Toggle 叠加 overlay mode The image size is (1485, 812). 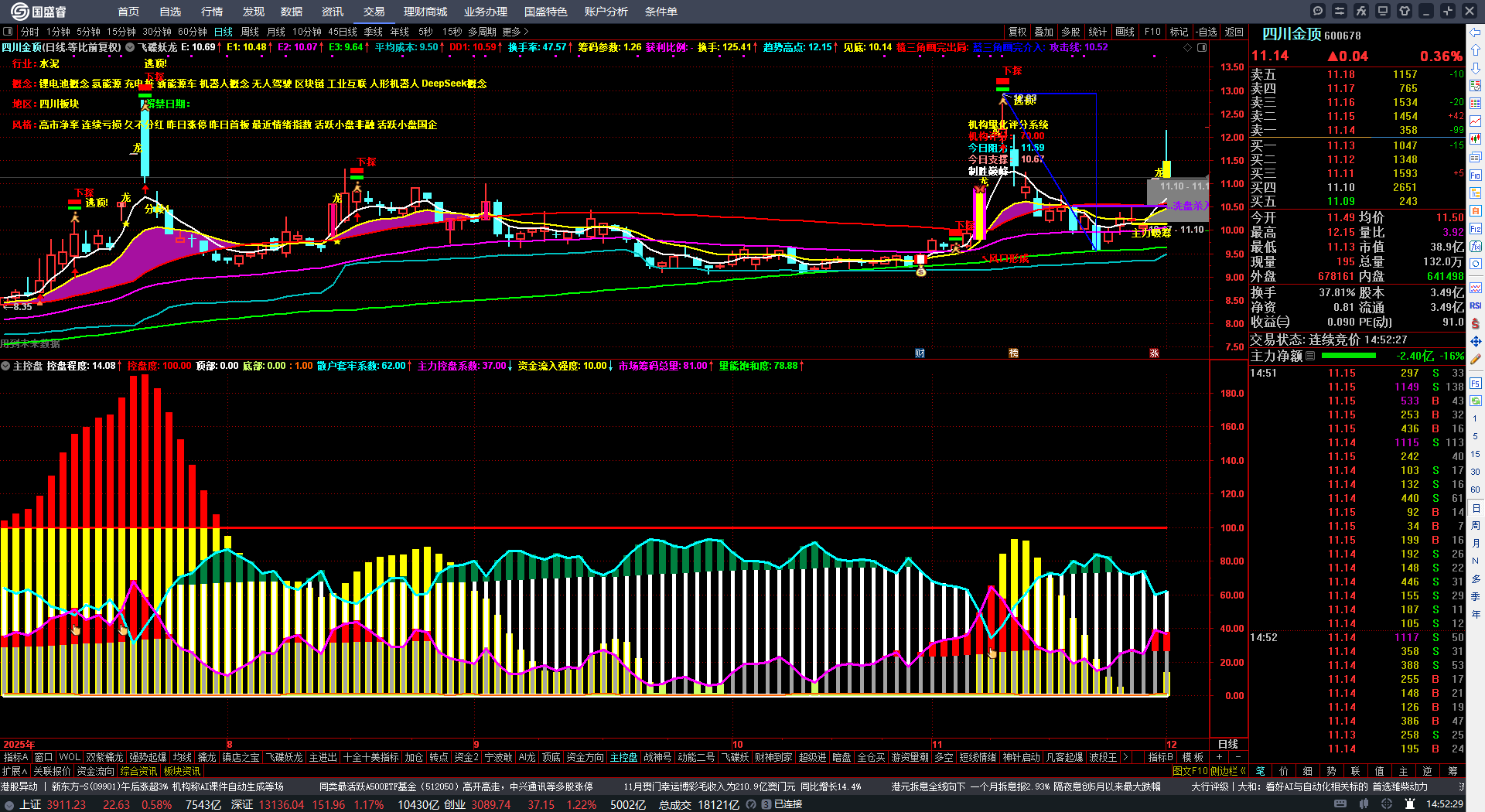tap(1044, 32)
